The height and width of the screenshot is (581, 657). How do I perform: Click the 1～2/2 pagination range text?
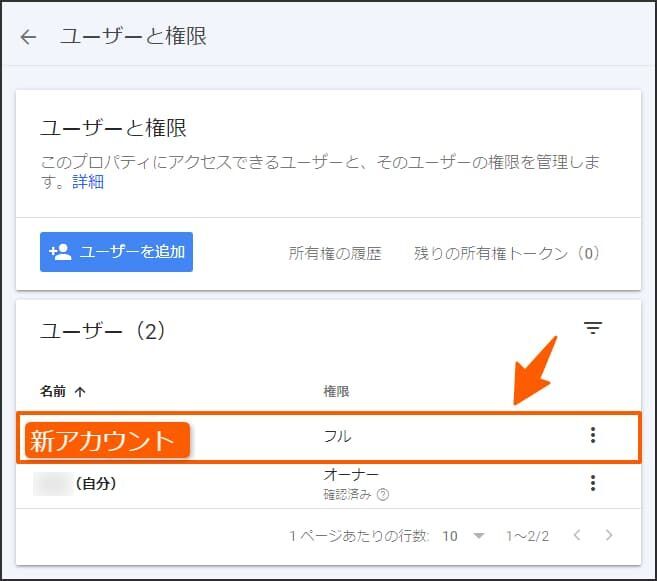click(x=527, y=536)
